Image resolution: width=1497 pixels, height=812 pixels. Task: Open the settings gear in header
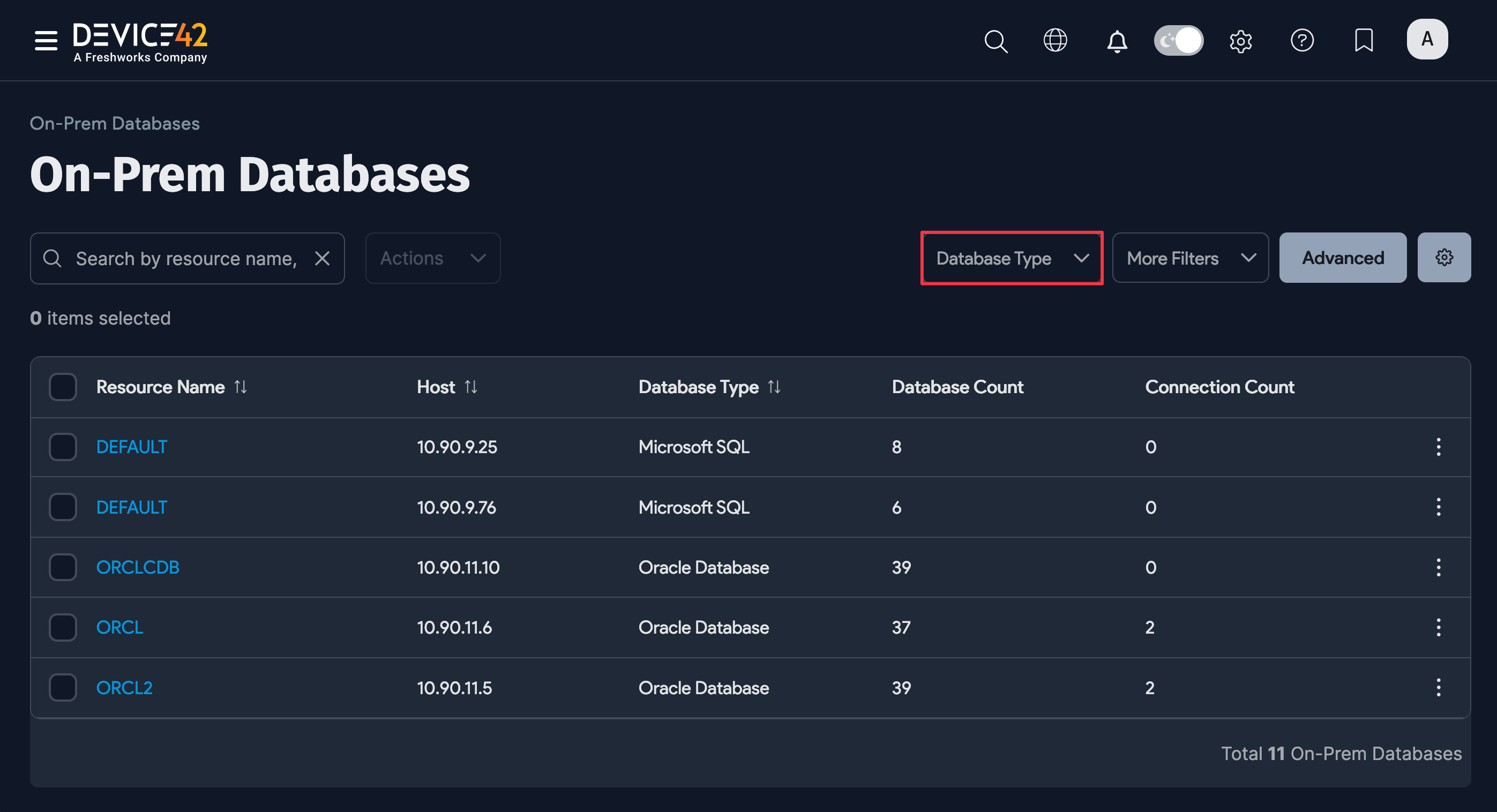[x=1240, y=41]
